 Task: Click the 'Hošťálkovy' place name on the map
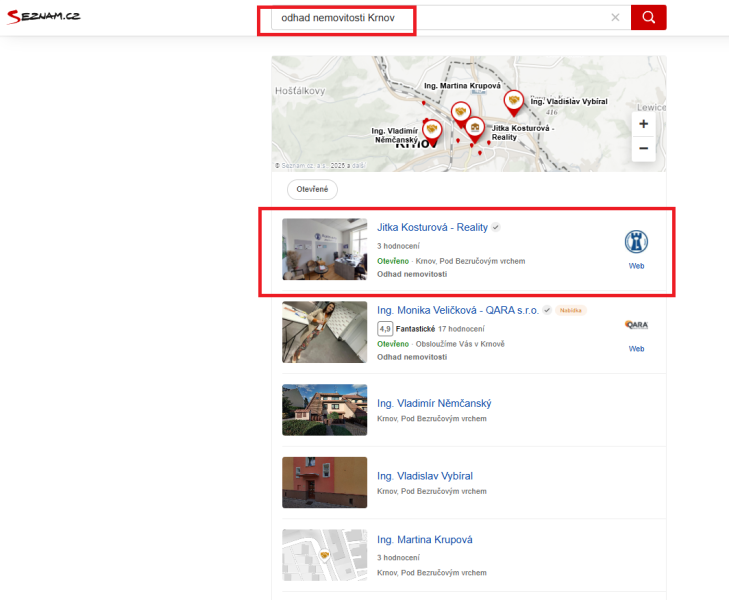click(x=300, y=91)
